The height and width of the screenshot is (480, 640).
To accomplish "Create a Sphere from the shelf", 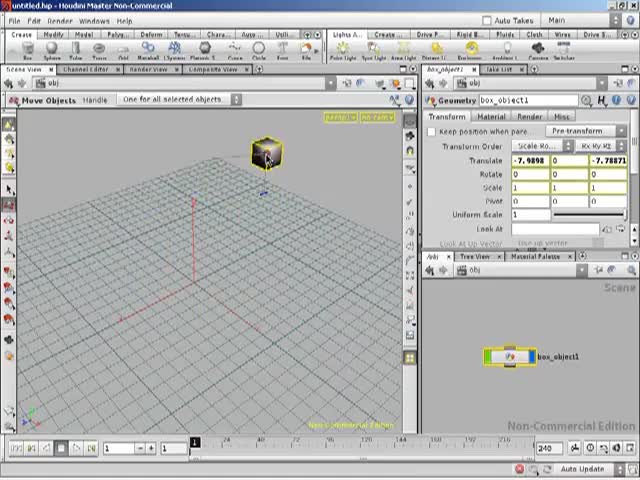I will point(52,51).
